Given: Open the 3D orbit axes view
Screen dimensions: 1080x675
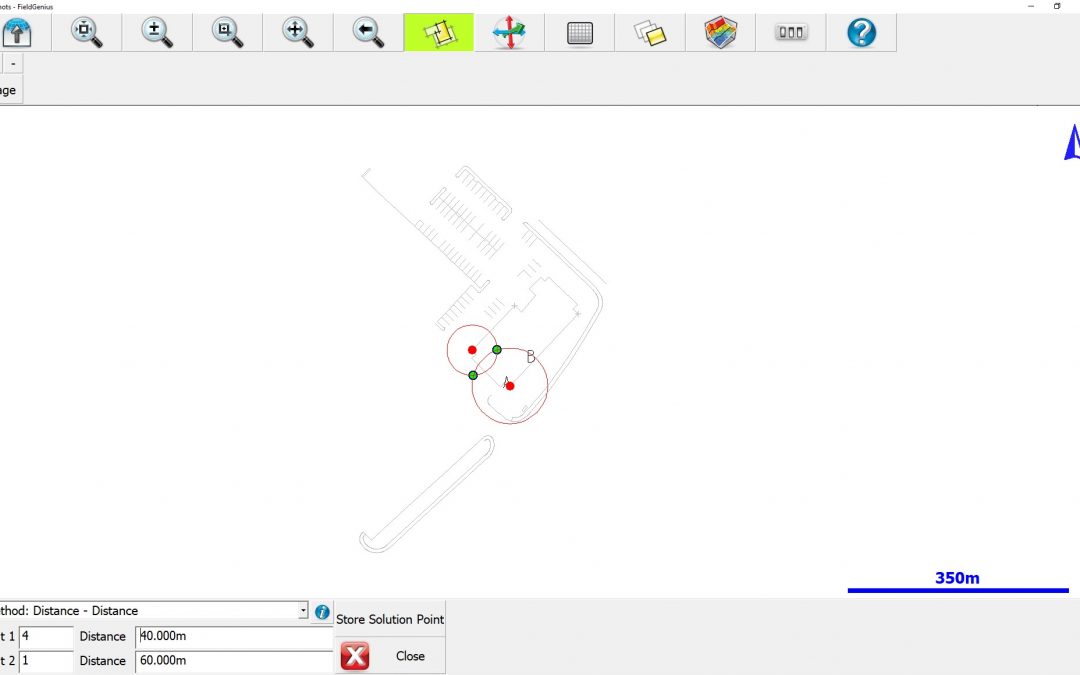Looking at the screenshot, I should 509,32.
